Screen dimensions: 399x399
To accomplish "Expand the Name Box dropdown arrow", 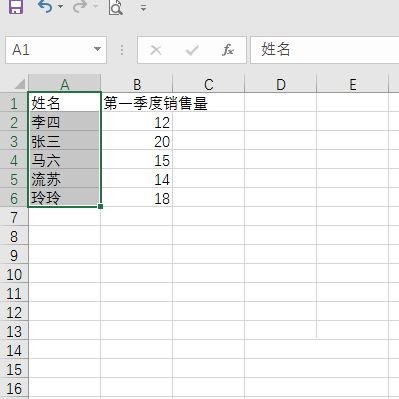I will coord(97,49).
